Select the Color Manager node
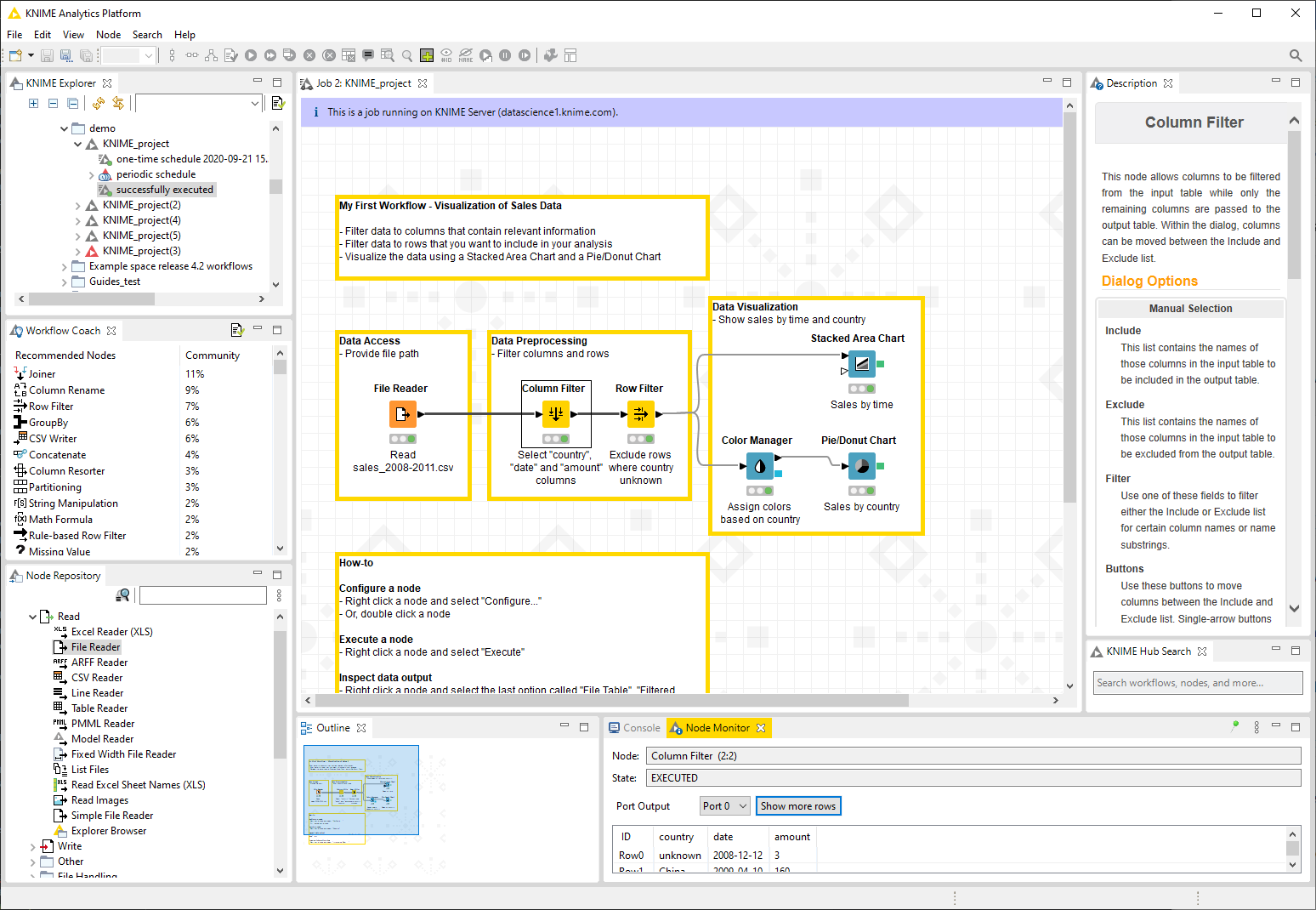The image size is (1316, 910). tap(760, 466)
